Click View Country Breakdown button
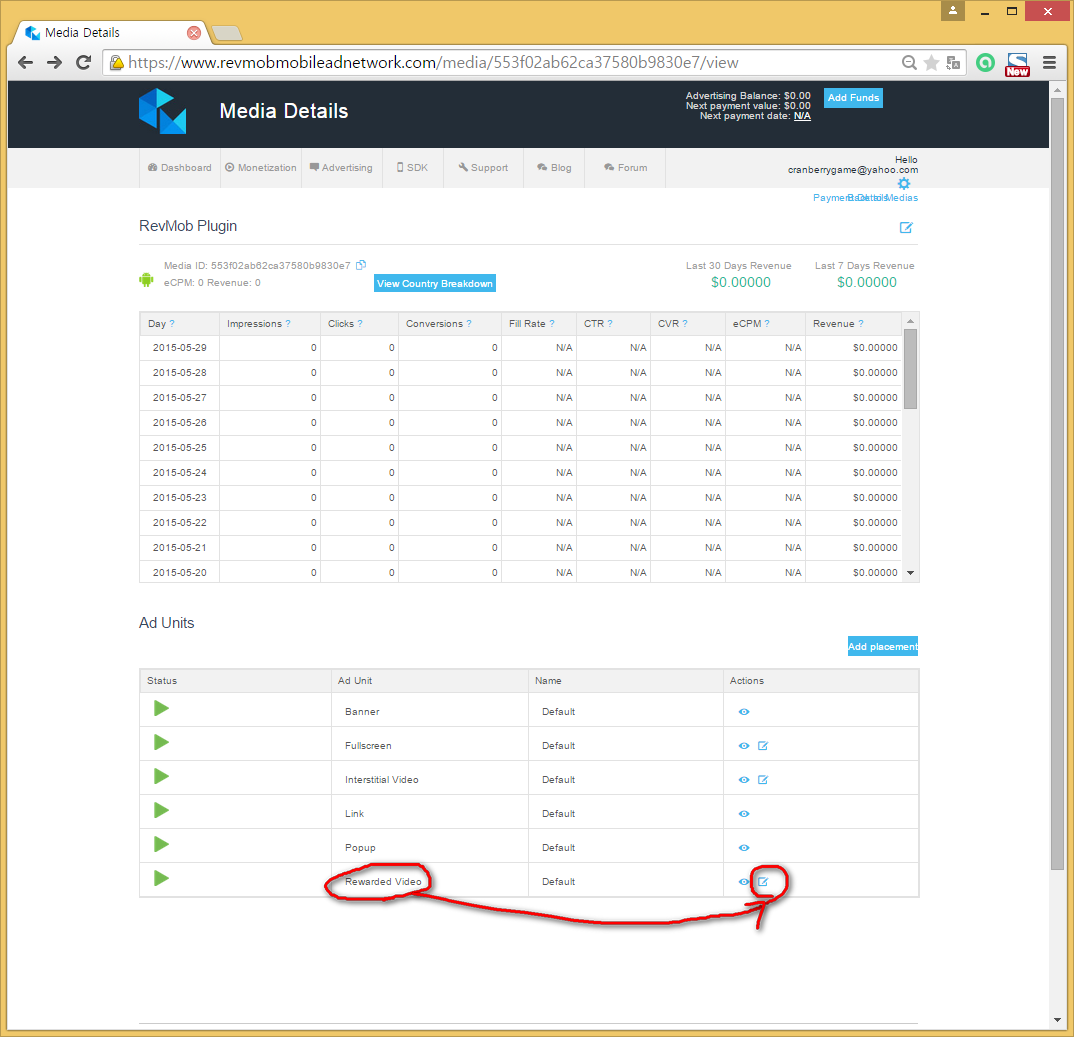 tap(434, 284)
